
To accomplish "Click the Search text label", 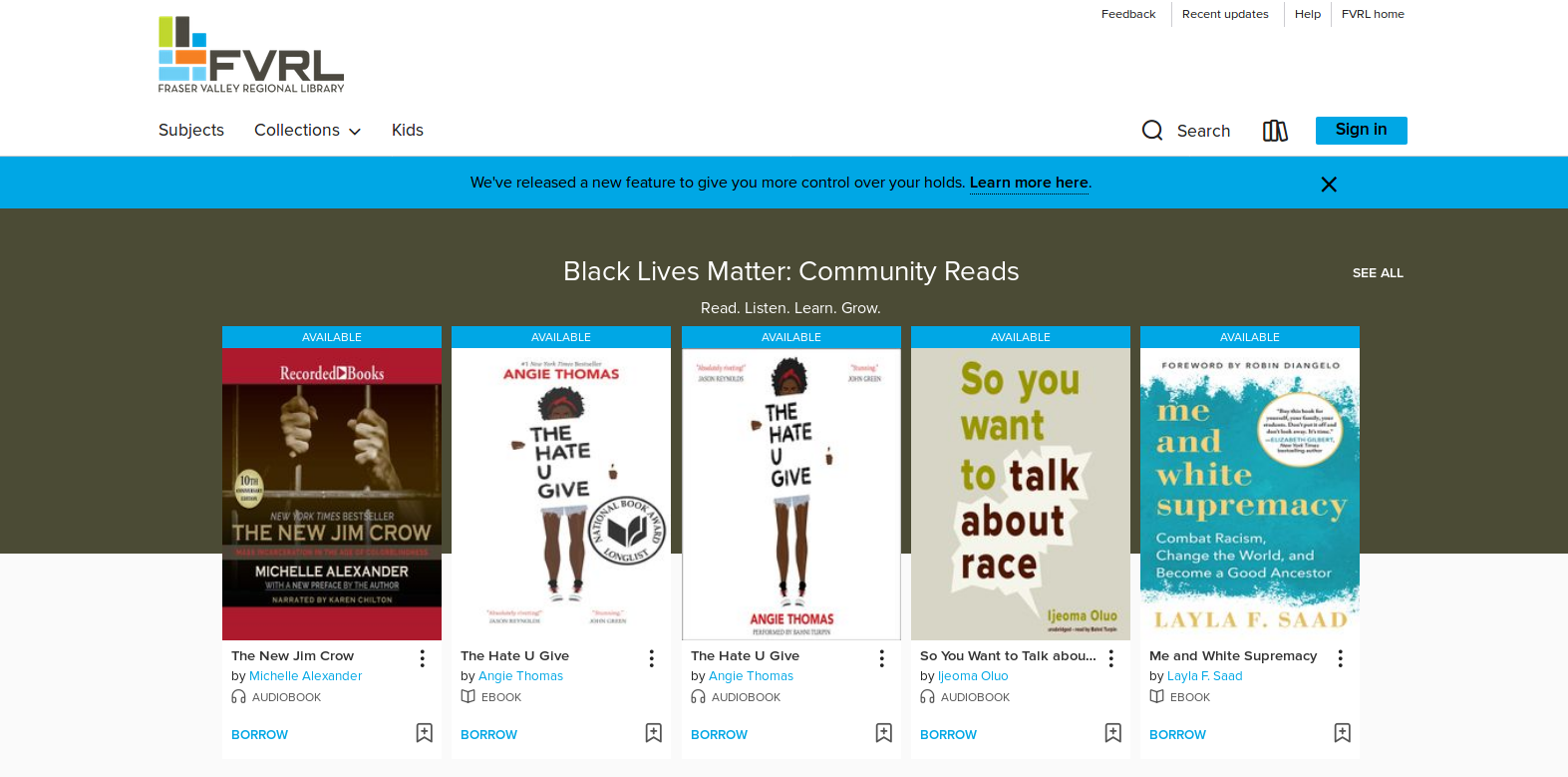I will (1203, 131).
